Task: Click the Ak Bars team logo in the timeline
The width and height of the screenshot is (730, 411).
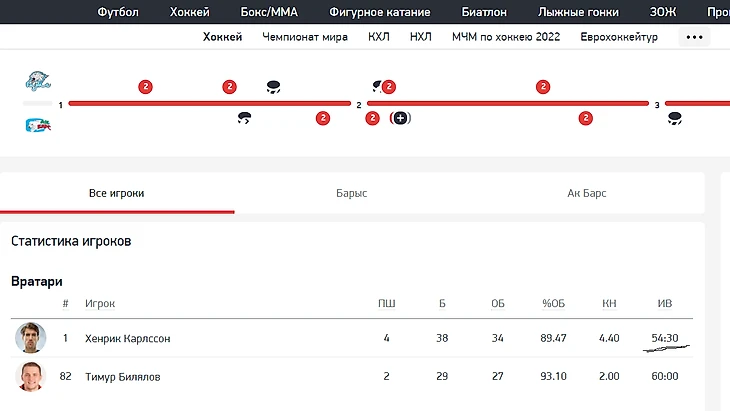Action: pos(38,125)
